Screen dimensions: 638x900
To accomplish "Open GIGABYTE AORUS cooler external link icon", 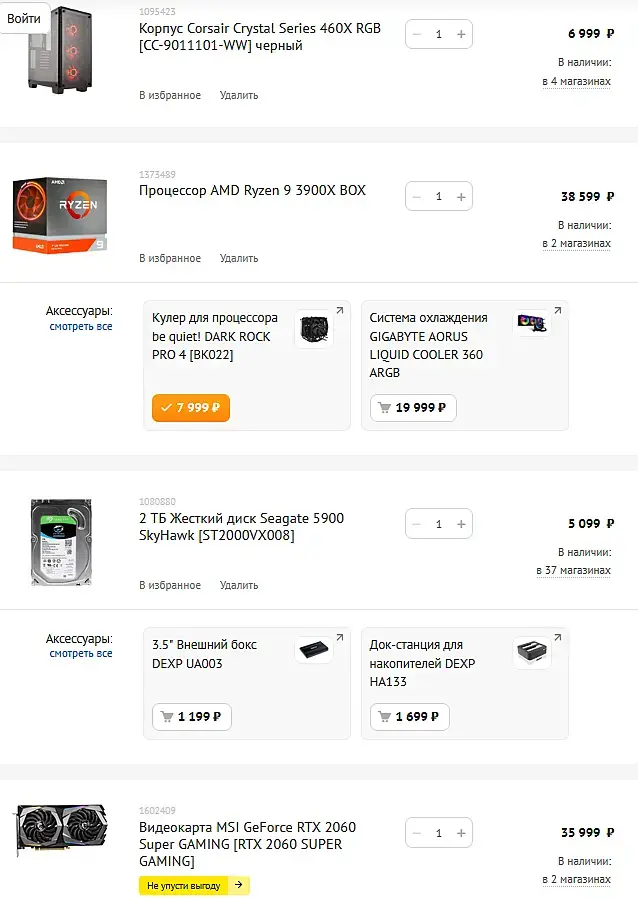I will (557, 311).
